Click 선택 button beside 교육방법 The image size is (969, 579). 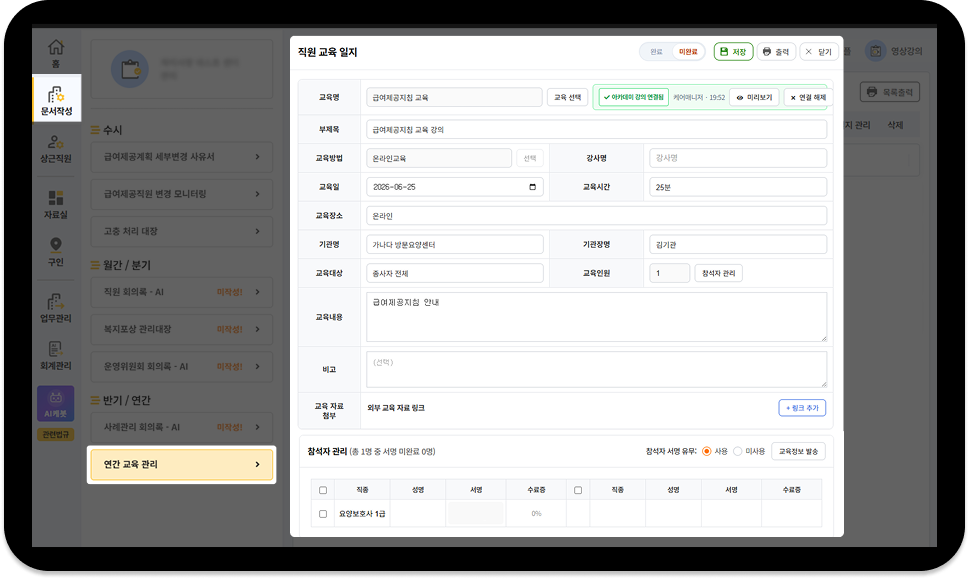530,158
